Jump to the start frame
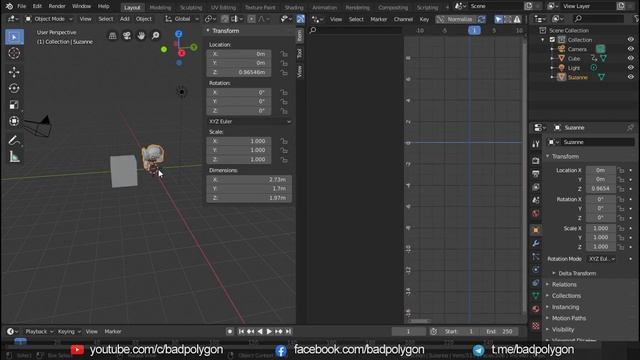Screen dimensions: 640x360 241,331
